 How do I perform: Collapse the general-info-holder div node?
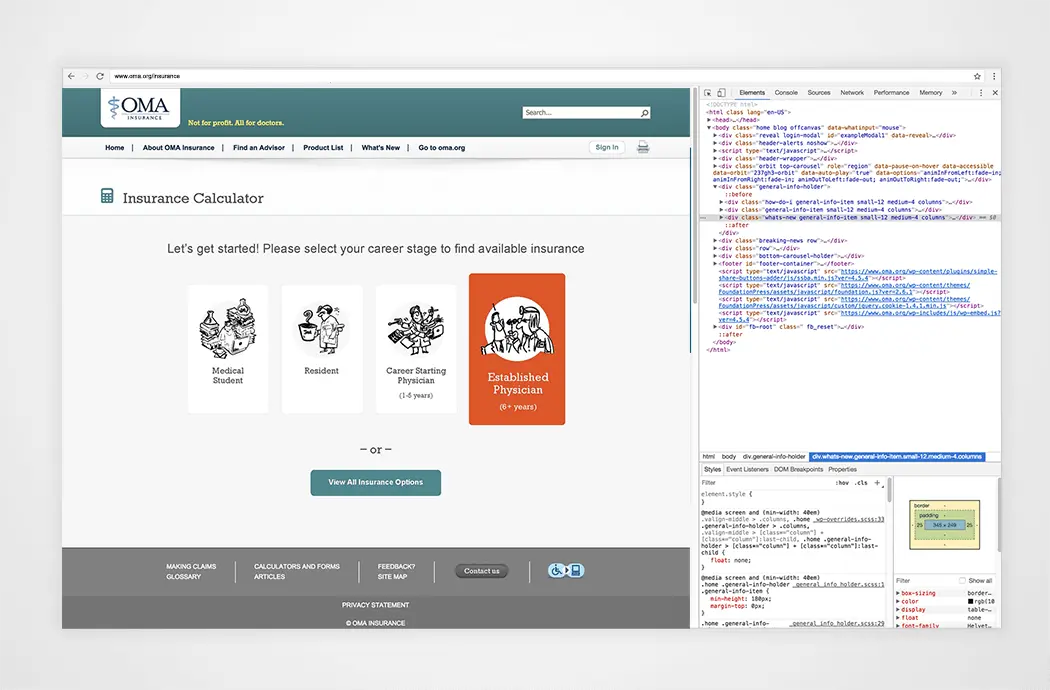pos(715,187)
